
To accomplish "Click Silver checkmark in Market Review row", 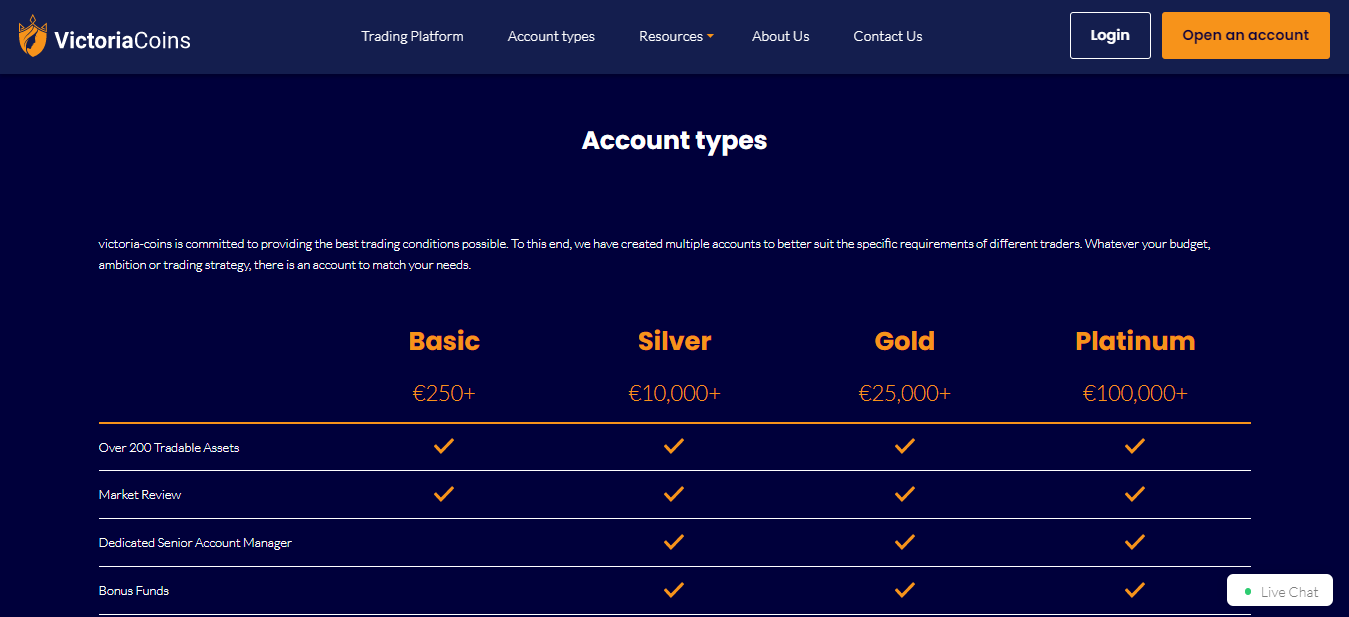I will coord(674,494).
